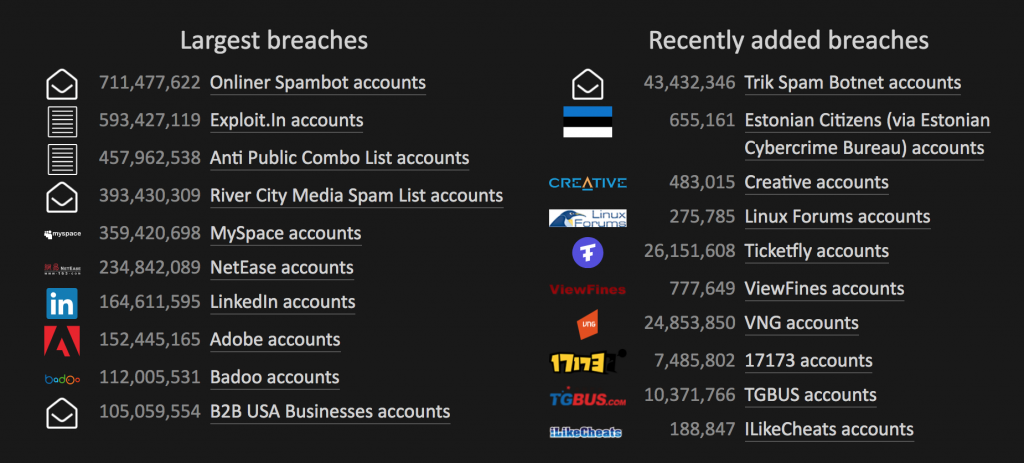1024x463 pixels.
Task: Click the Creative brand logo
Action: [588, 183]
